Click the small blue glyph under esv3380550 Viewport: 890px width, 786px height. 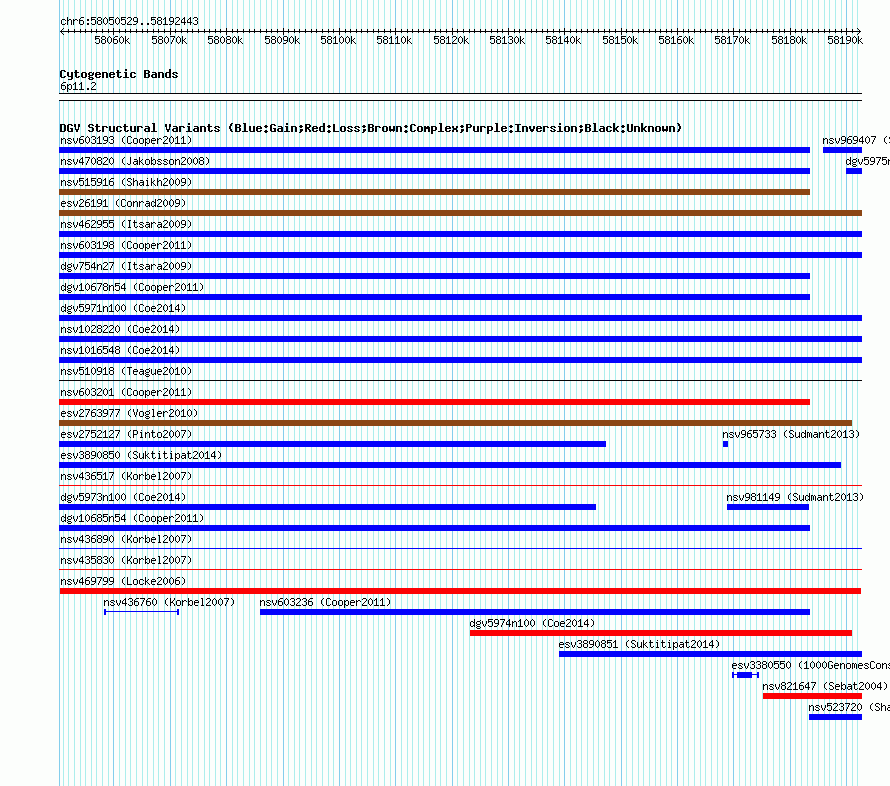tap(745, 675)
